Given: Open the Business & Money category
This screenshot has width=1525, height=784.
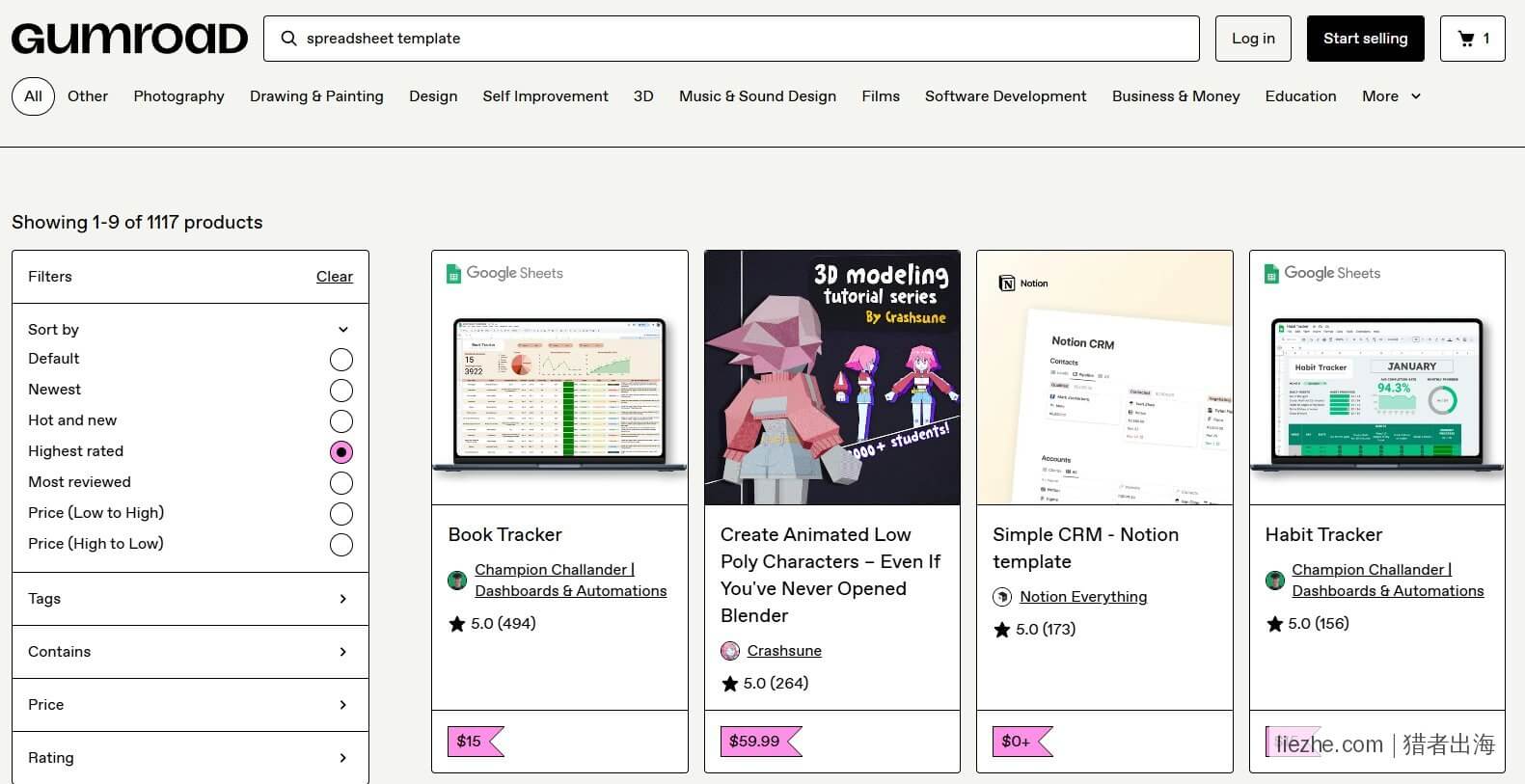Looking at the screenshot, I should (x=1176, y=96).
